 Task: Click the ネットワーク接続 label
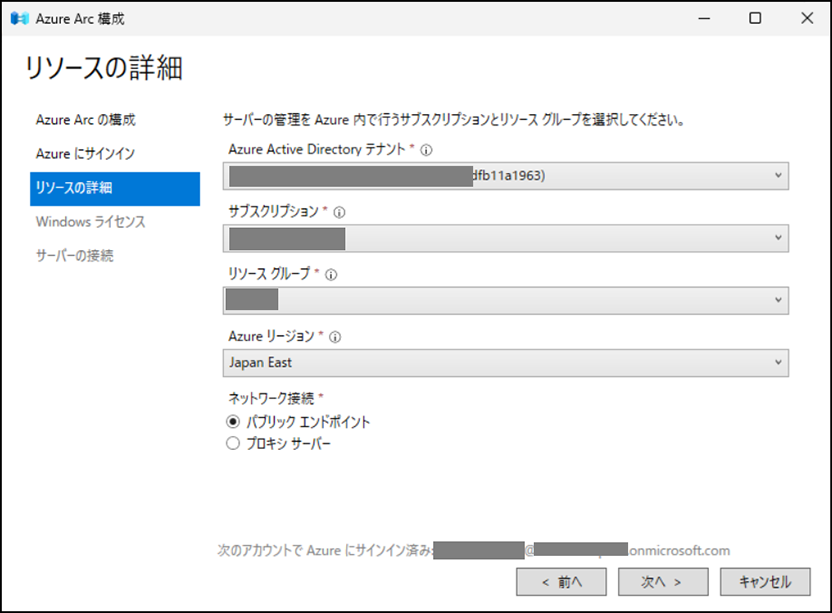[271, 398]
